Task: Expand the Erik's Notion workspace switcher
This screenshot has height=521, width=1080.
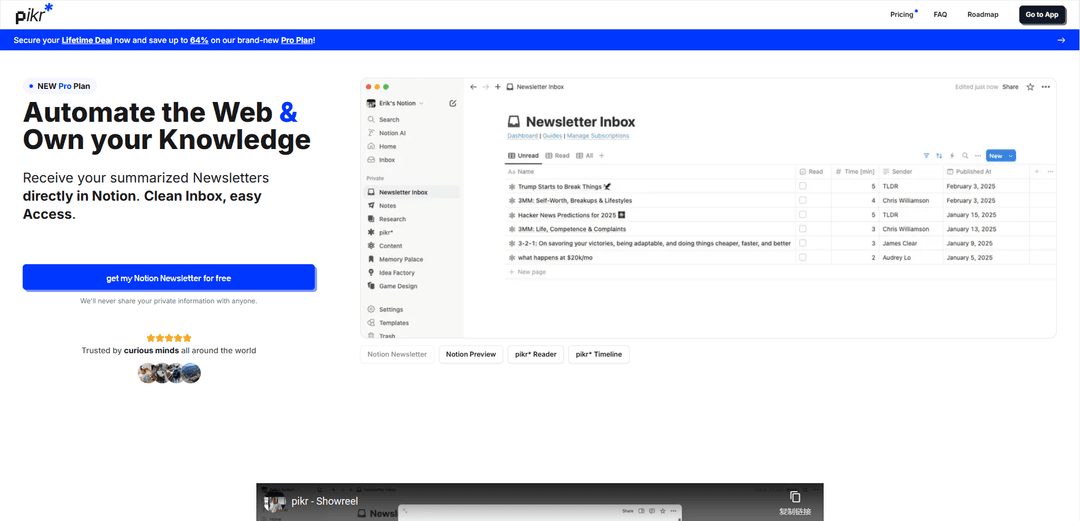Action: pyautogui.click(x=395, y=103)
